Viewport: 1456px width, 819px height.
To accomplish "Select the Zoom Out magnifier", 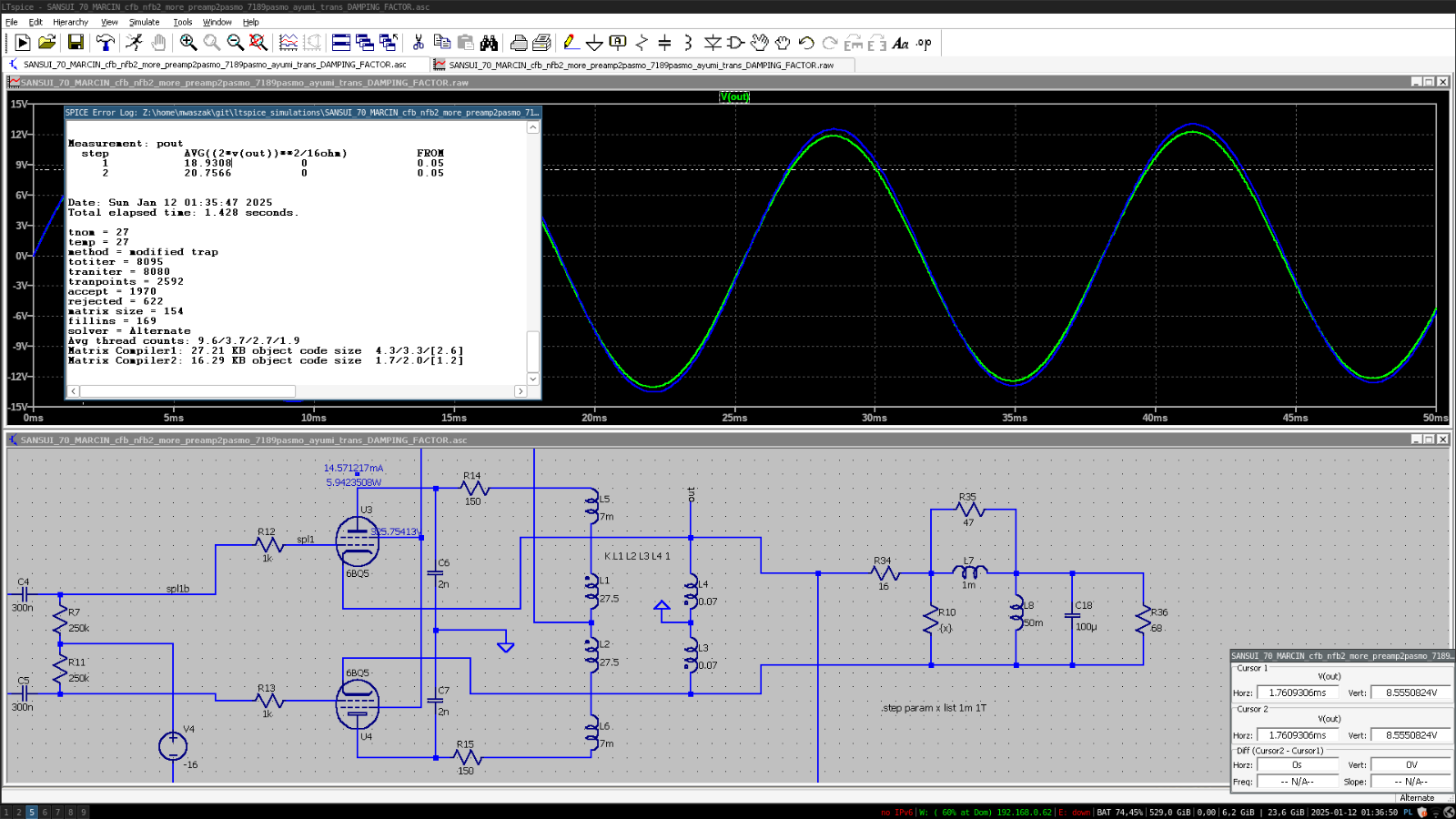I will (235, 42).
